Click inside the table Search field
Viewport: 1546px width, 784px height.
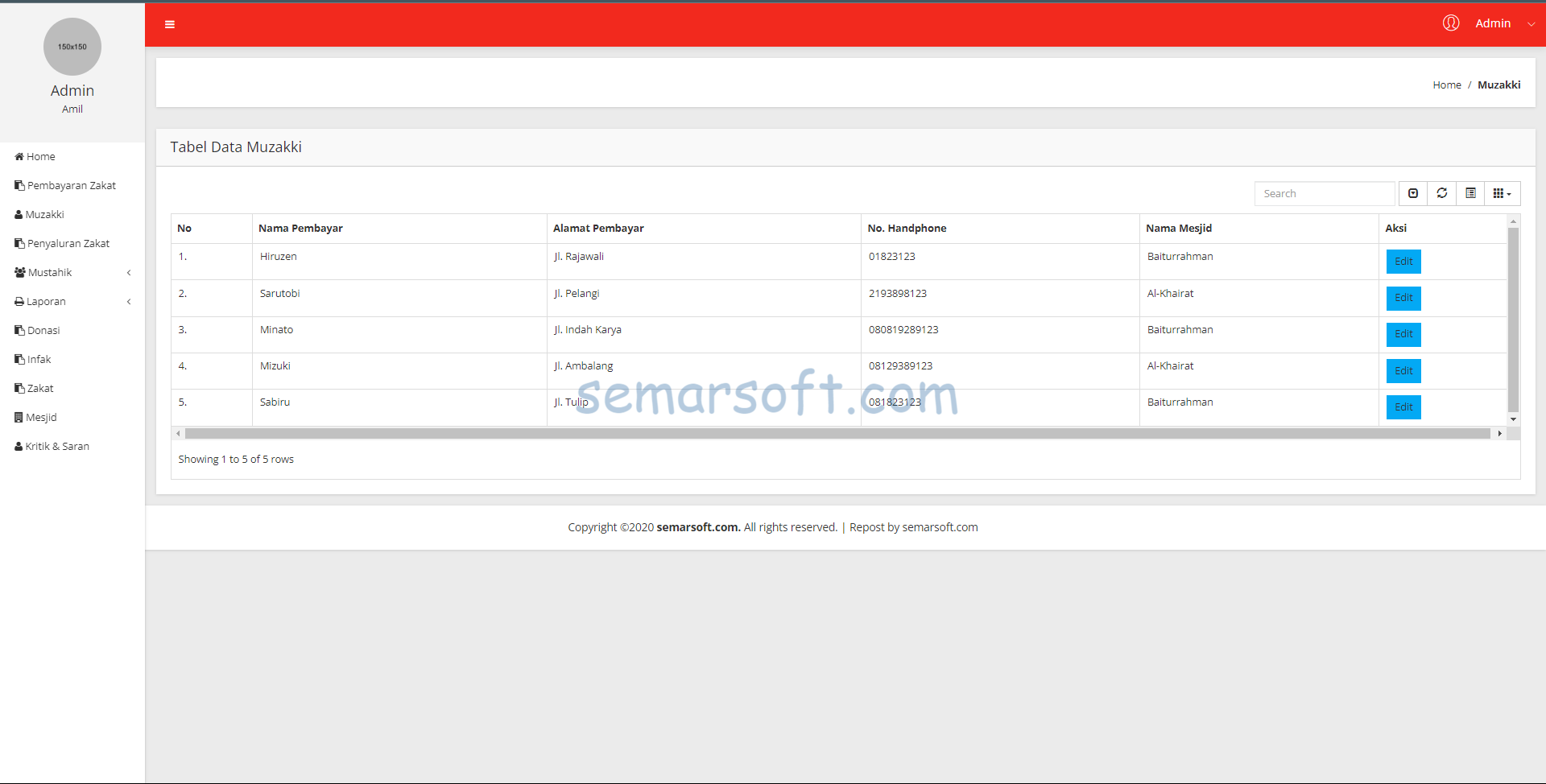(x=1324, y=193)
